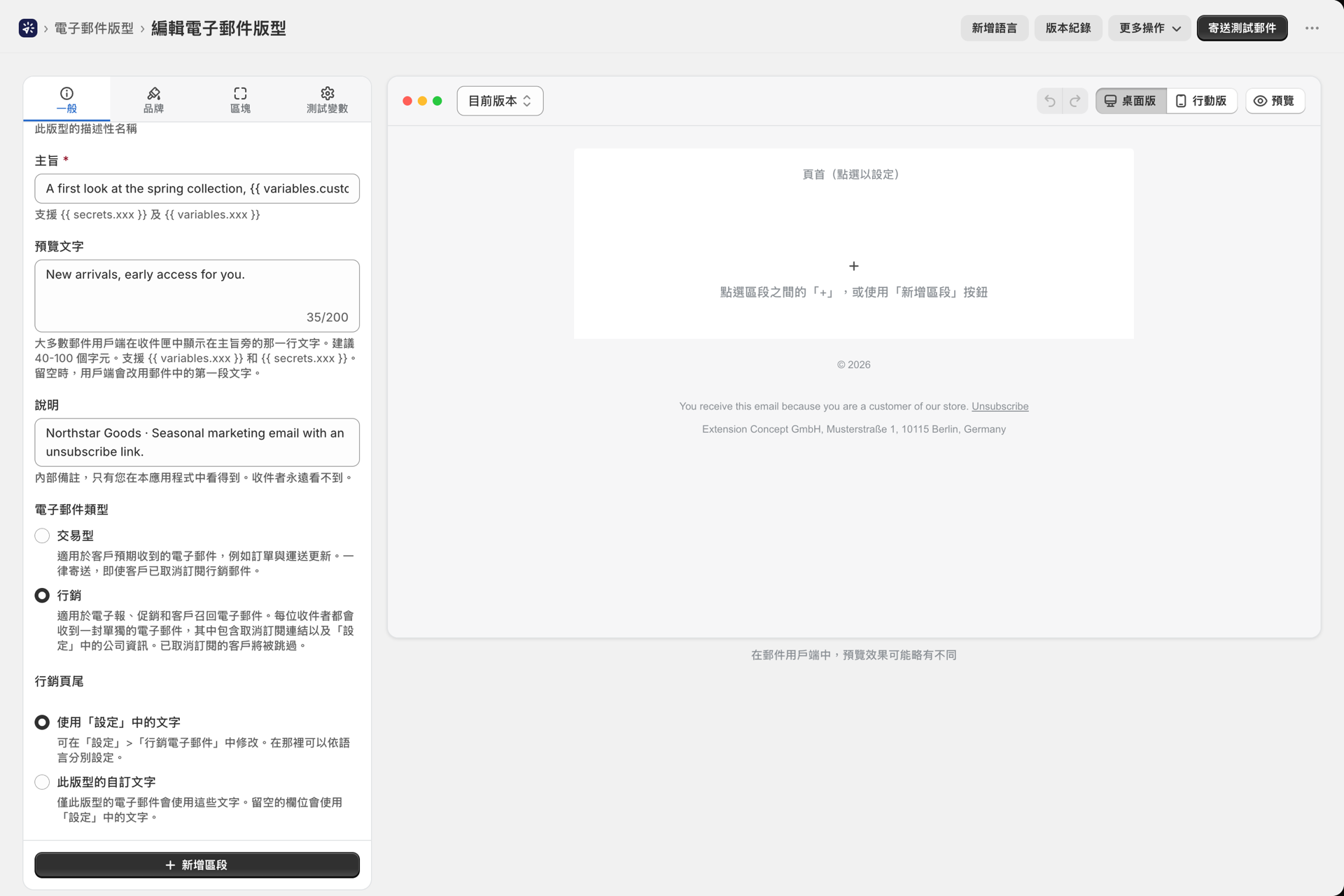The width and height of the screenshot is (1344, 896).
Task: Switch to the 一般 tab
Action: pos(66,99)
